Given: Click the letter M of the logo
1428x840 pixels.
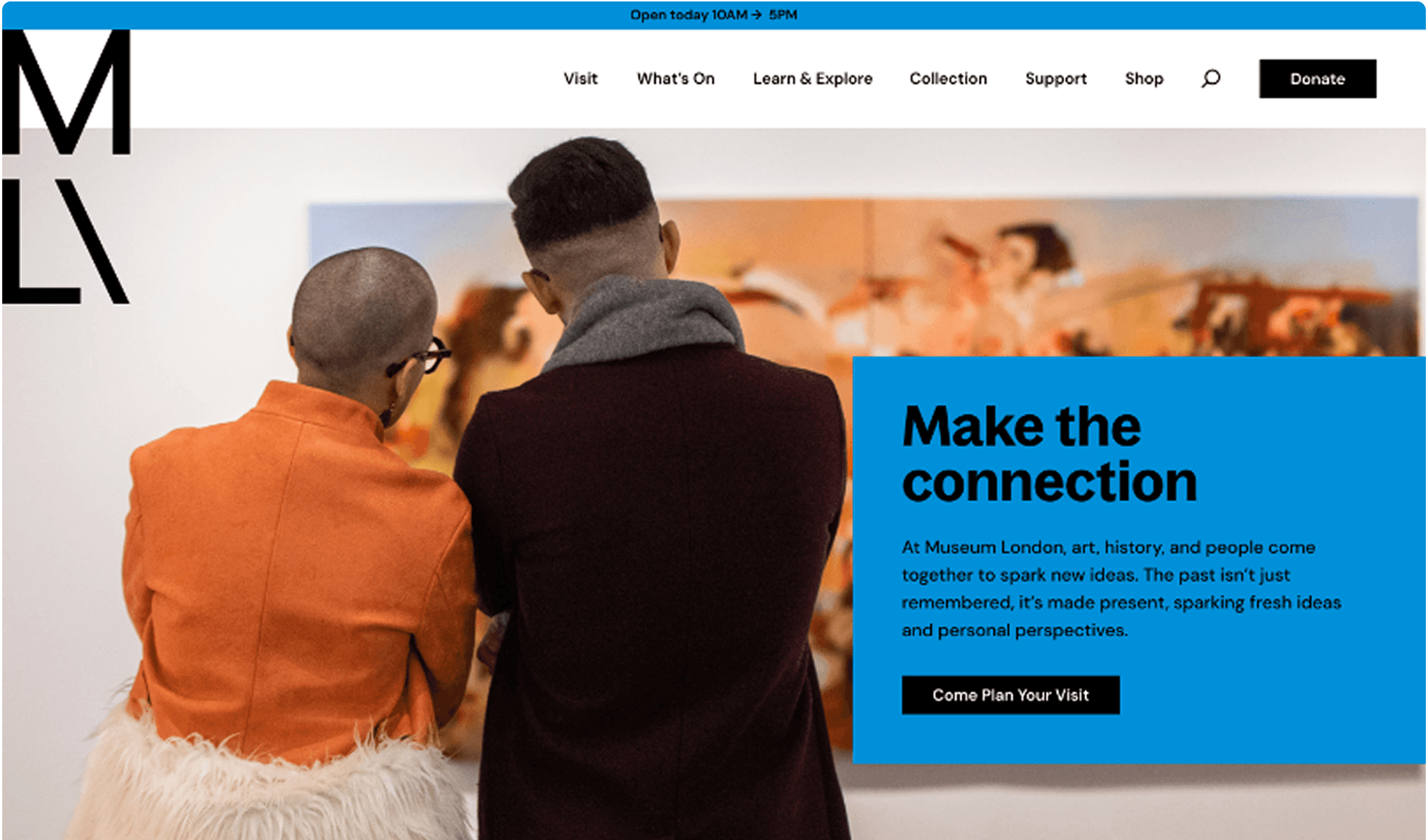Looking at the screenshot, I should [x=66, y=91].
